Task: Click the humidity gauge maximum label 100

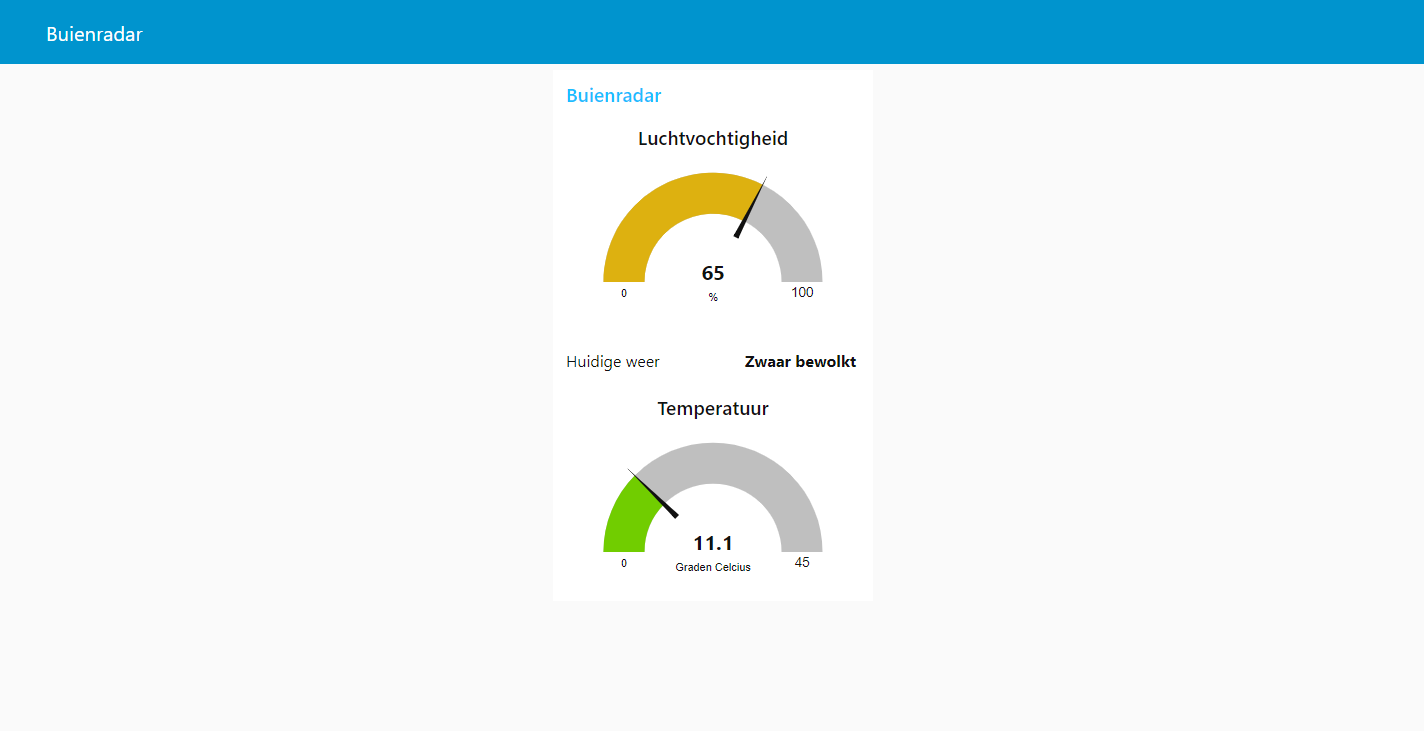Action: 802,293
